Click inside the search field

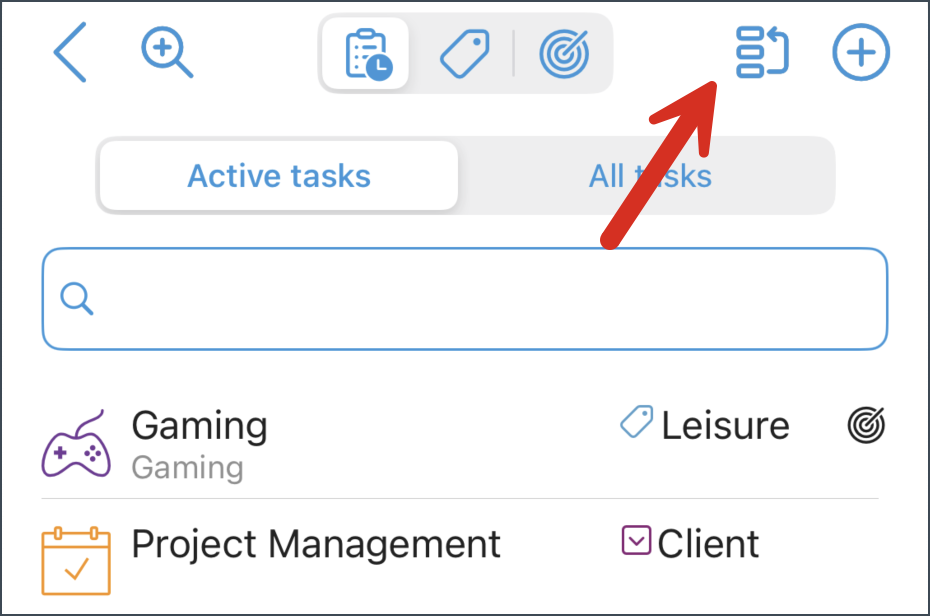click(465, 298)
